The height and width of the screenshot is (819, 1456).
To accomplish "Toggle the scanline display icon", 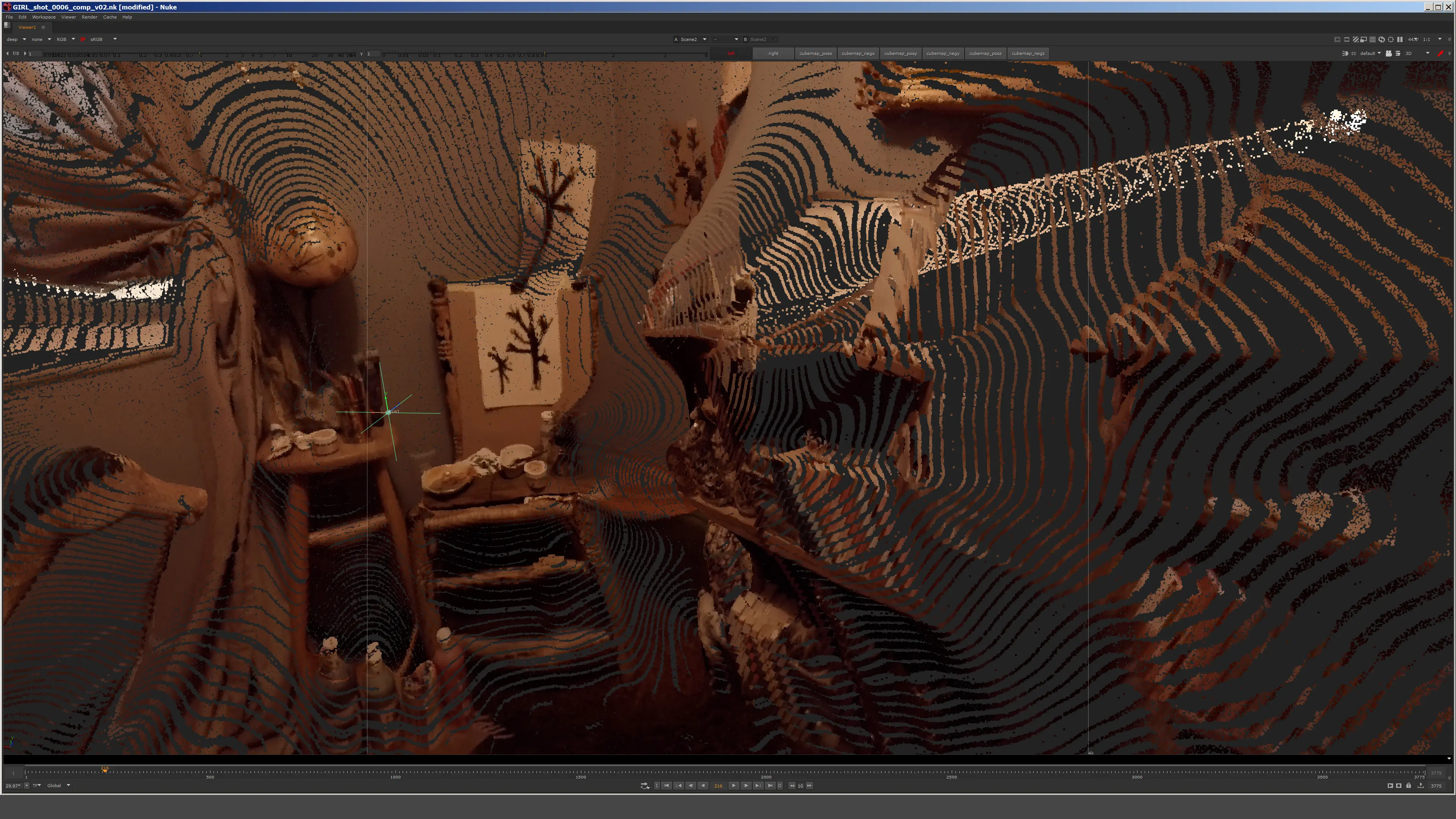I will 1372,39.
